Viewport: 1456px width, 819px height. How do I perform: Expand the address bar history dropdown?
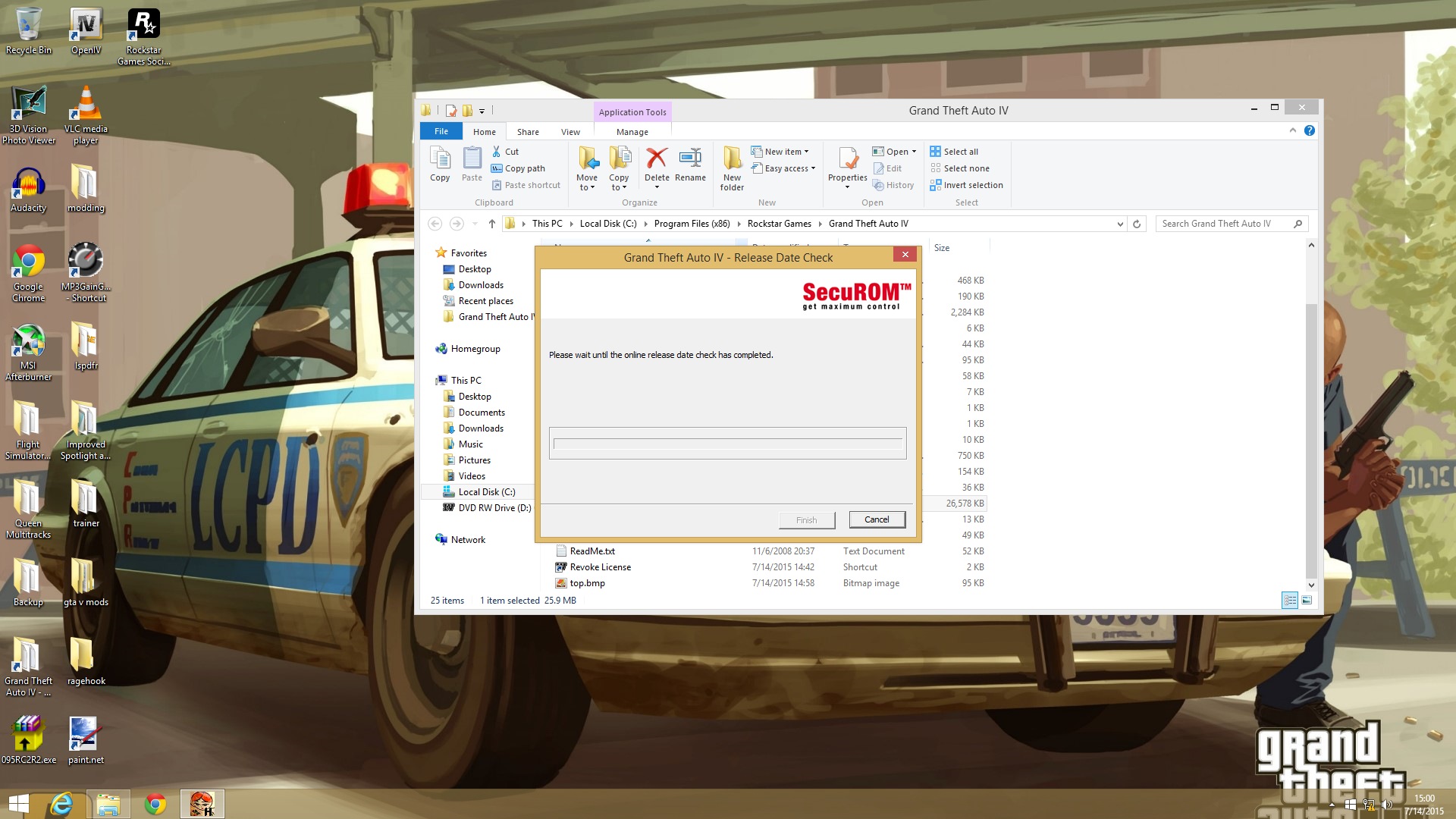tap(1119, 224)
